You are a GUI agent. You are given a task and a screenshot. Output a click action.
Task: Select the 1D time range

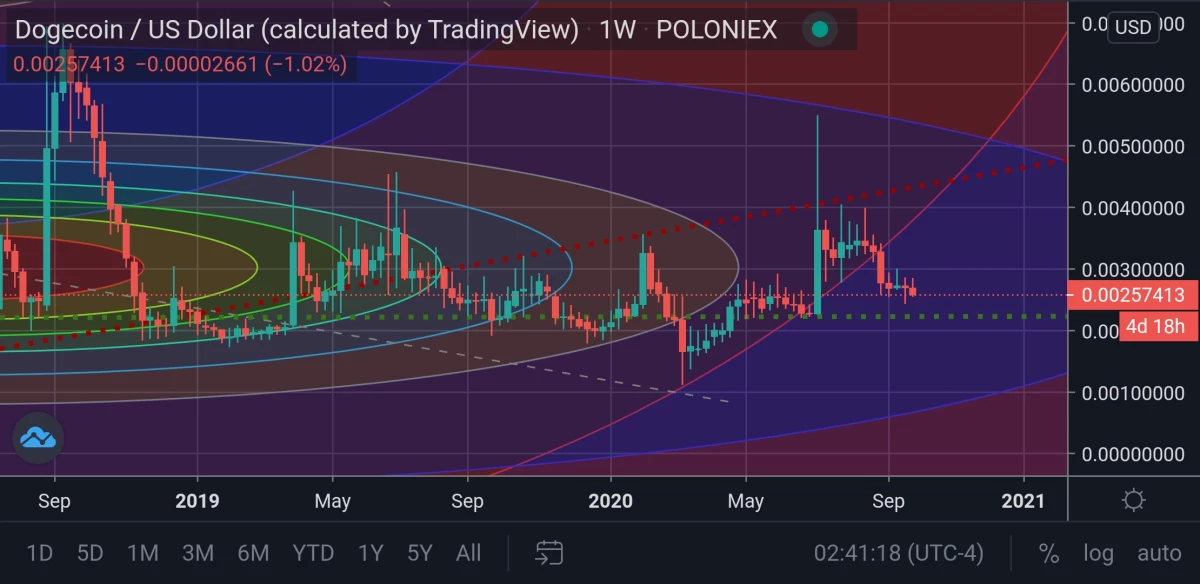pos(39,552)
